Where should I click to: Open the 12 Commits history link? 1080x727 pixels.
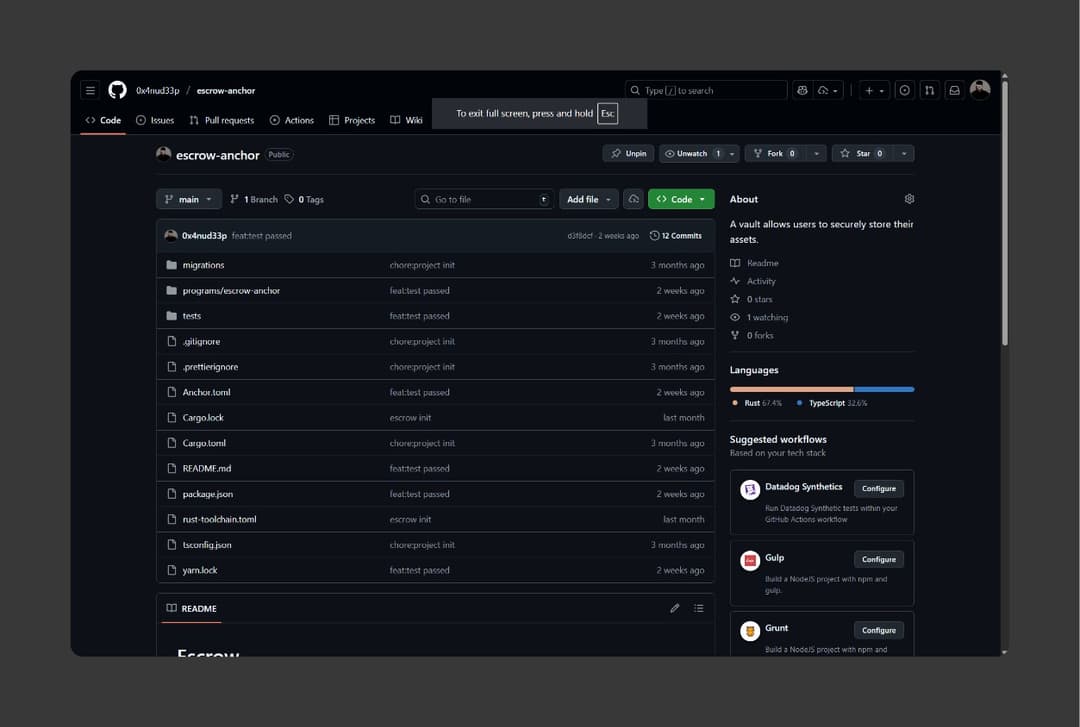[675, 236]
